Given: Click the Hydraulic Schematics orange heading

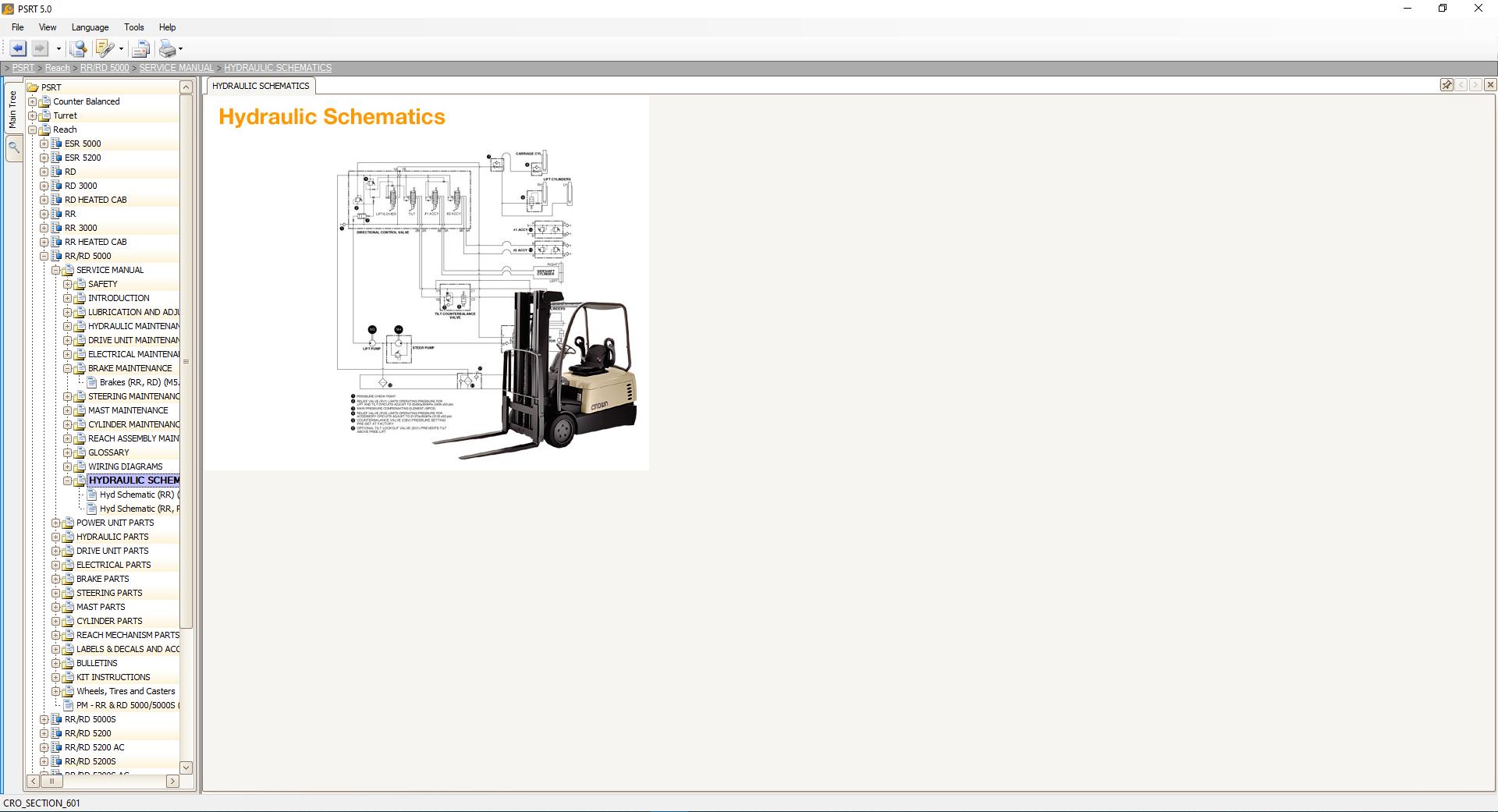Looking at the screenshot, I should [332, 117].
